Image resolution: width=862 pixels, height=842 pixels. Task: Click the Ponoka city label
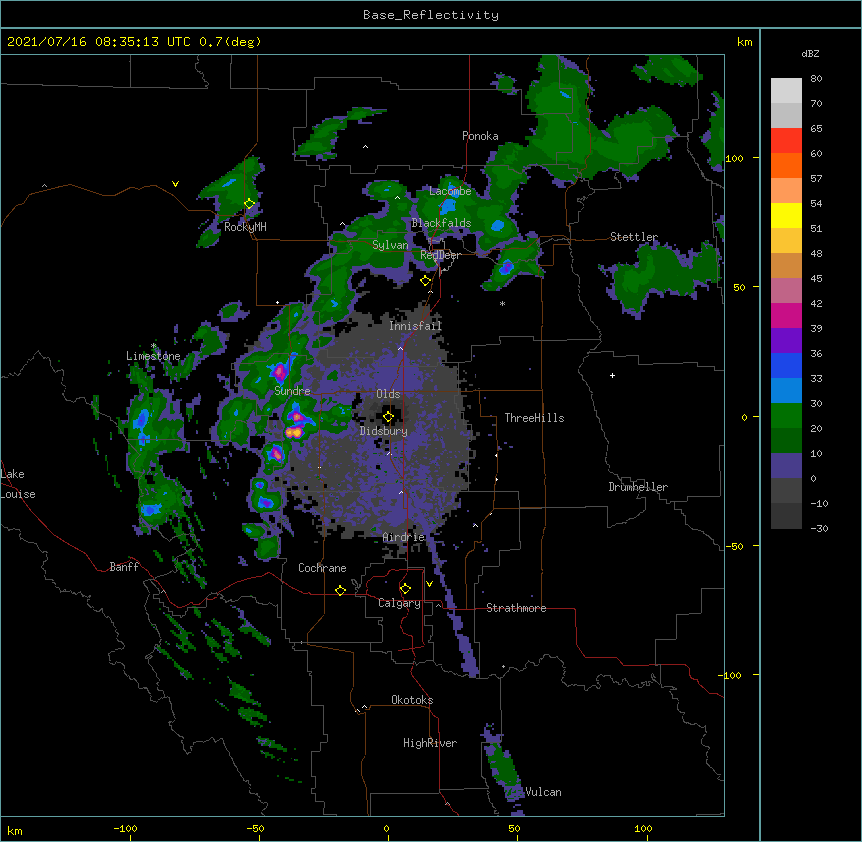coord(480,136)
